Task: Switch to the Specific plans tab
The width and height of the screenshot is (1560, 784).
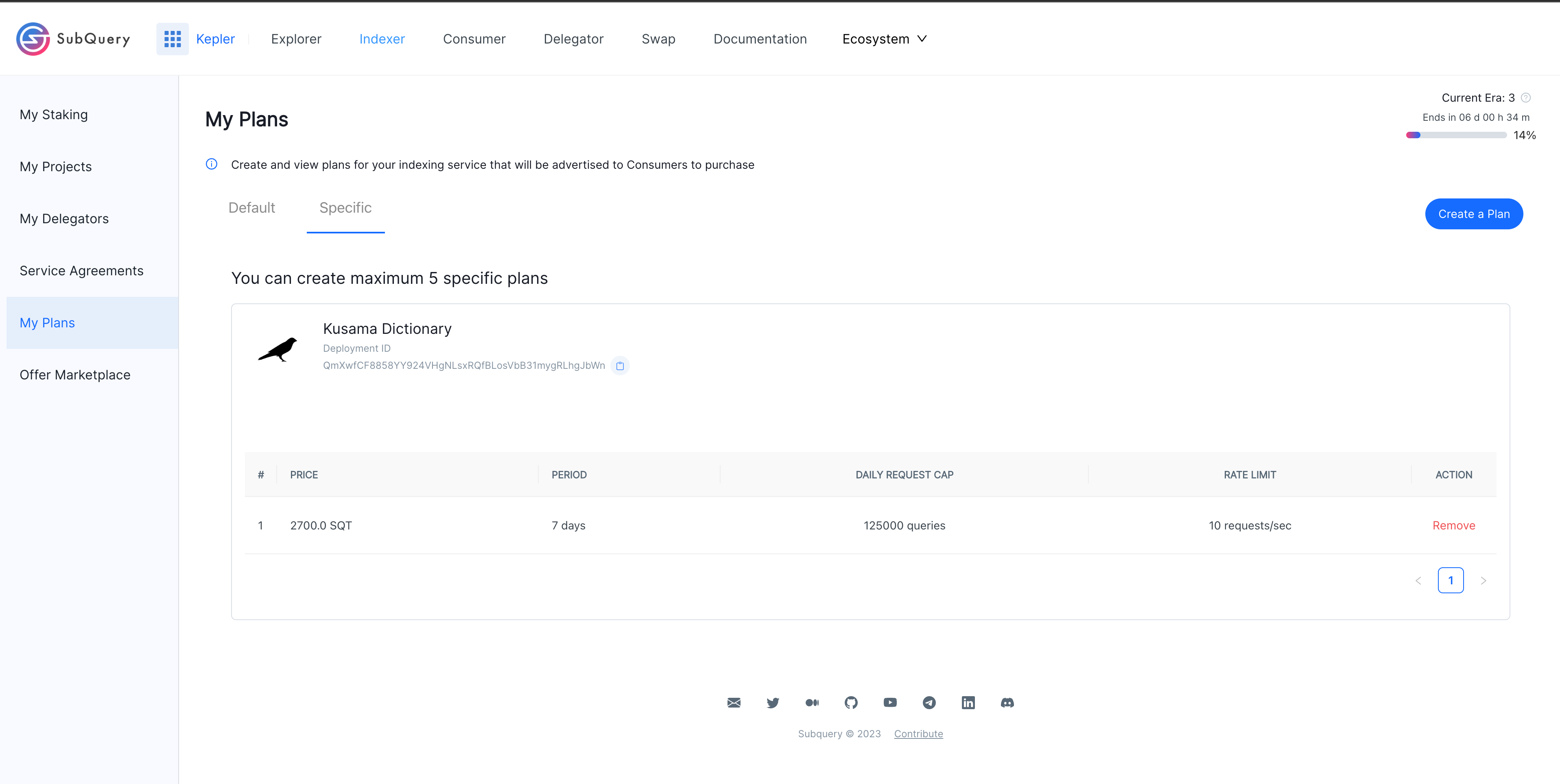Action: [x=345, y=208]
